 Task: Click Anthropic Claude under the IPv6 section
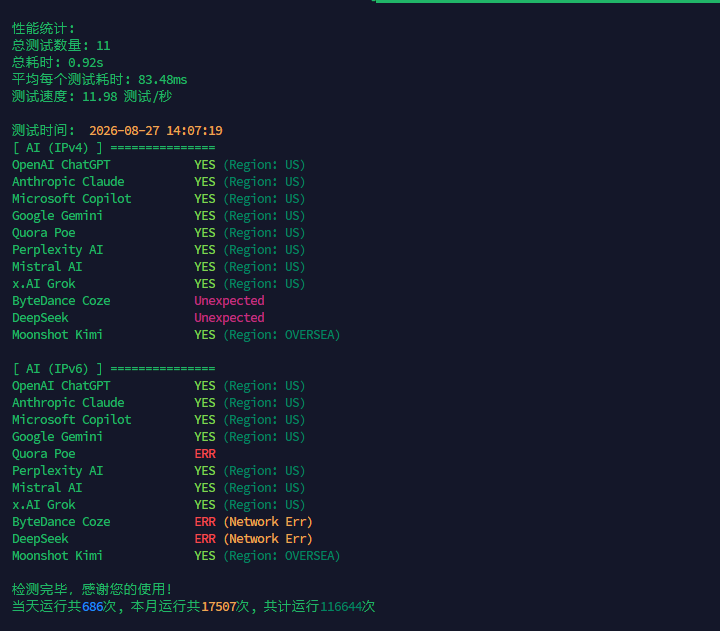coord(68,402)
